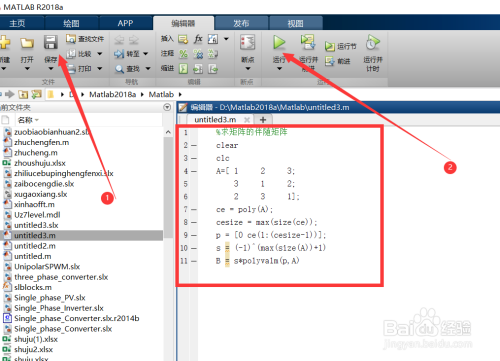
Task: Click the Open (打开) folder icon
Action: pos(27,43)
